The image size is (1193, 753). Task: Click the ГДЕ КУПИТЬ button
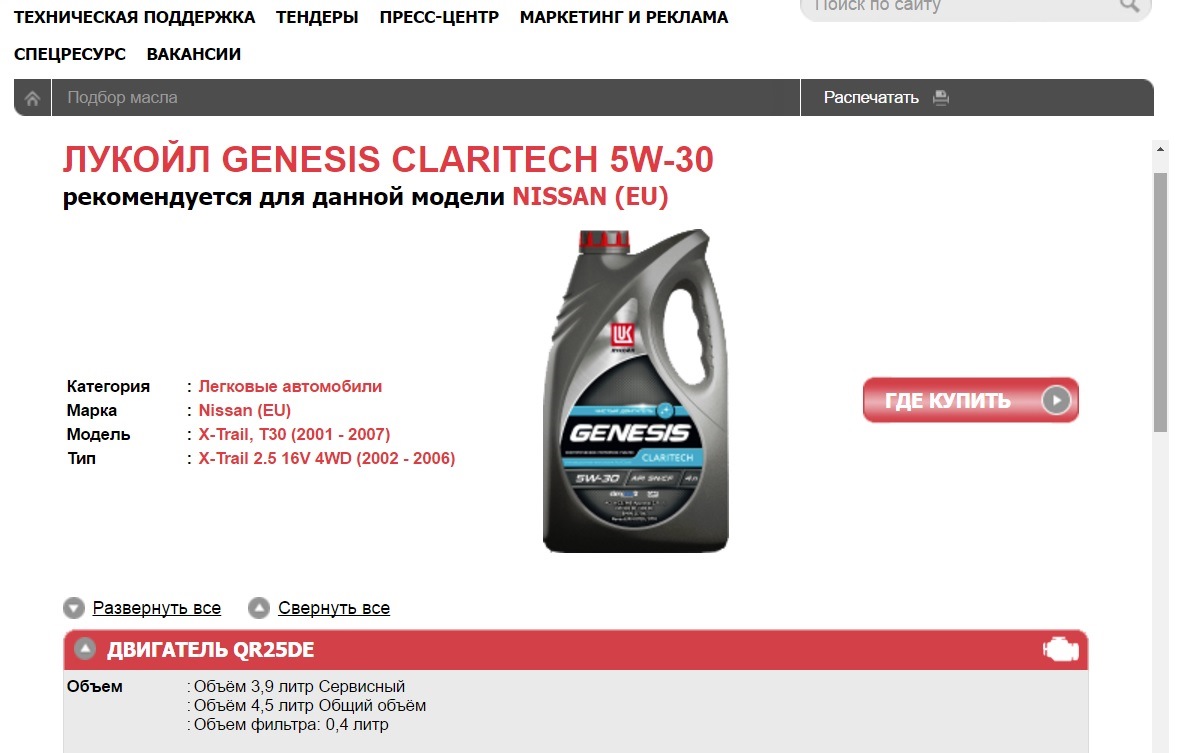pos(971,400)
